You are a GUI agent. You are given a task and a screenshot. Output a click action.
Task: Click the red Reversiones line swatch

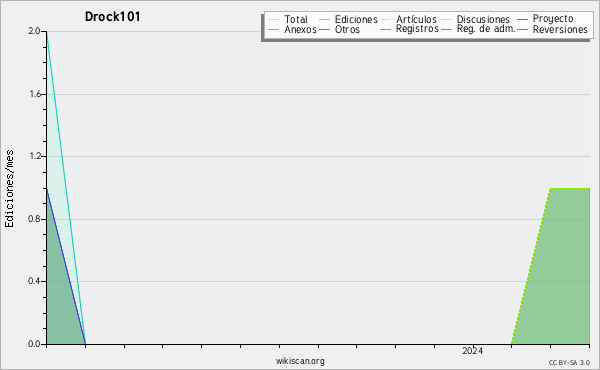[x=522, y=29]
